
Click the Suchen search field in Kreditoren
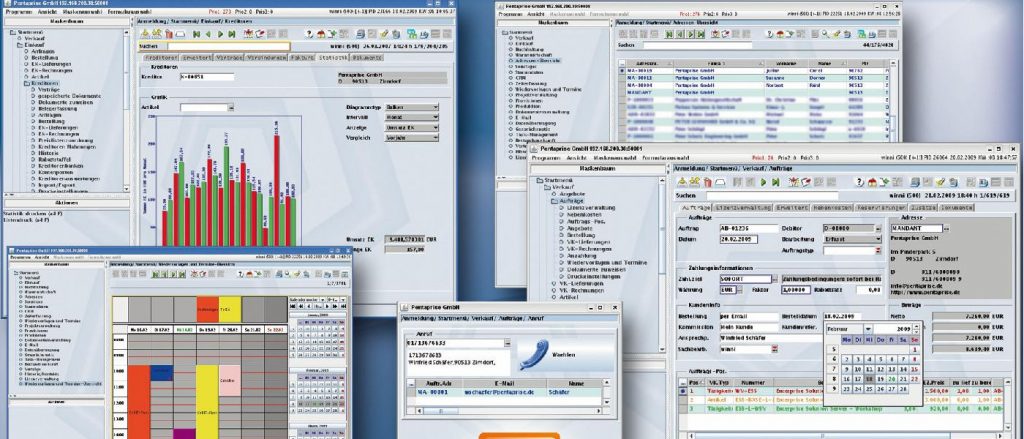click(x=228, y=46)
